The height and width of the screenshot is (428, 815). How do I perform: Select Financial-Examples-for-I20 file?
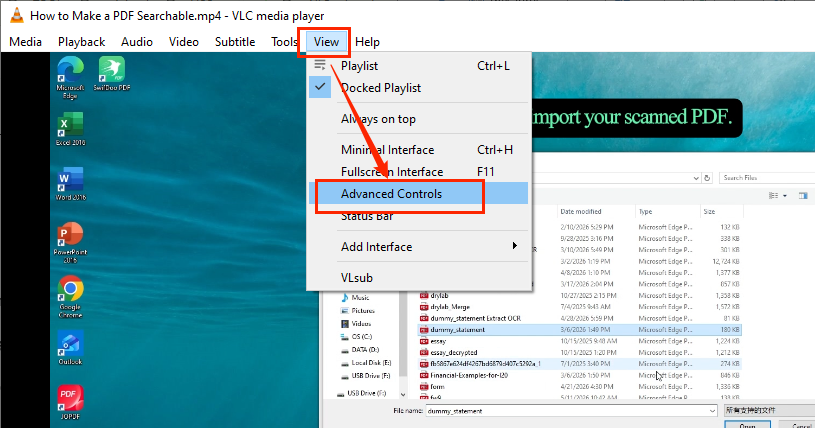pos(469,375)
